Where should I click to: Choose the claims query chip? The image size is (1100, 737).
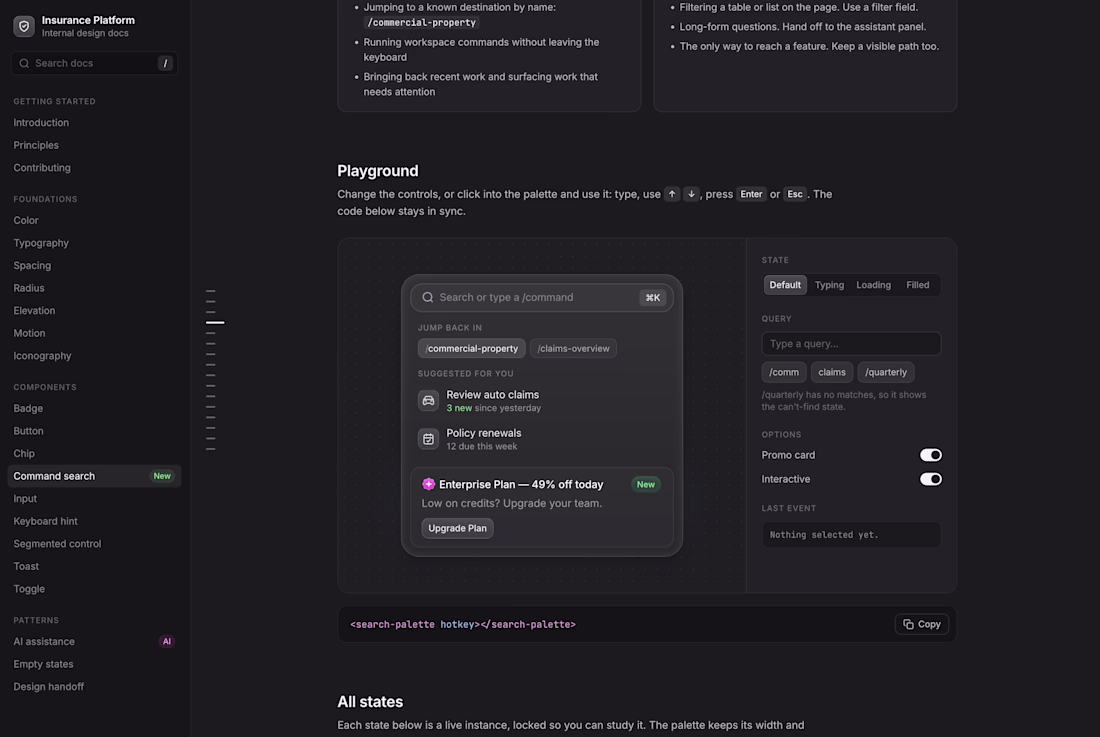[x=831, y=372]
